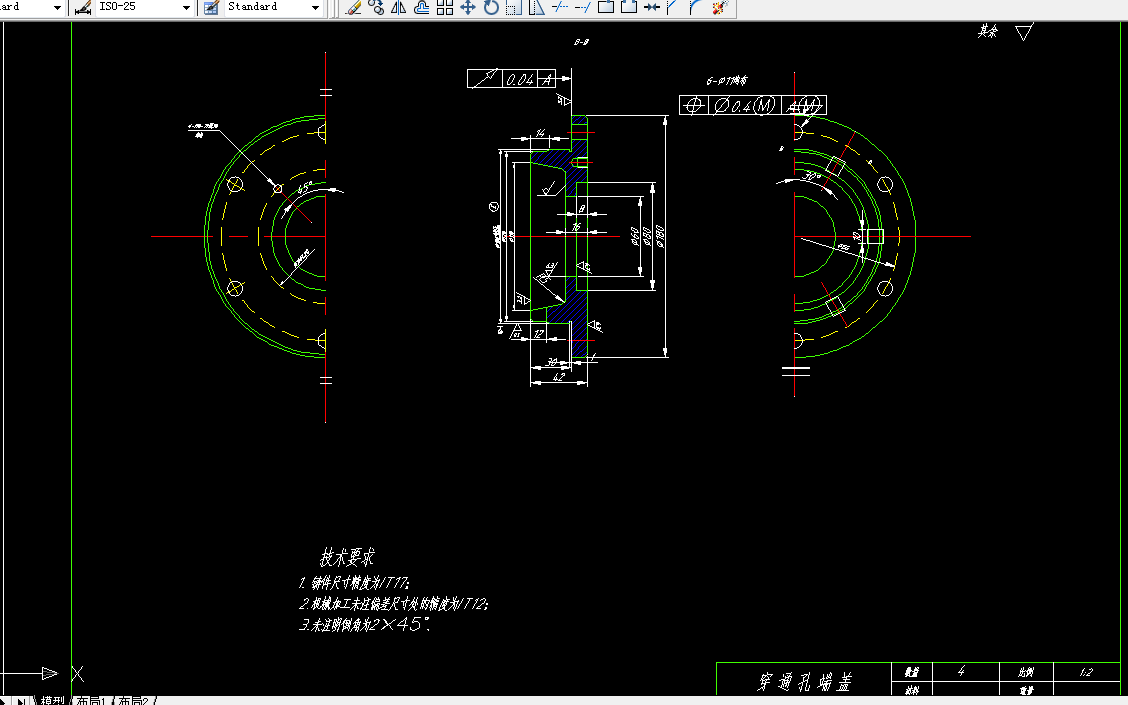Select the Move tool
The image size is (1128, 705).
468,7
